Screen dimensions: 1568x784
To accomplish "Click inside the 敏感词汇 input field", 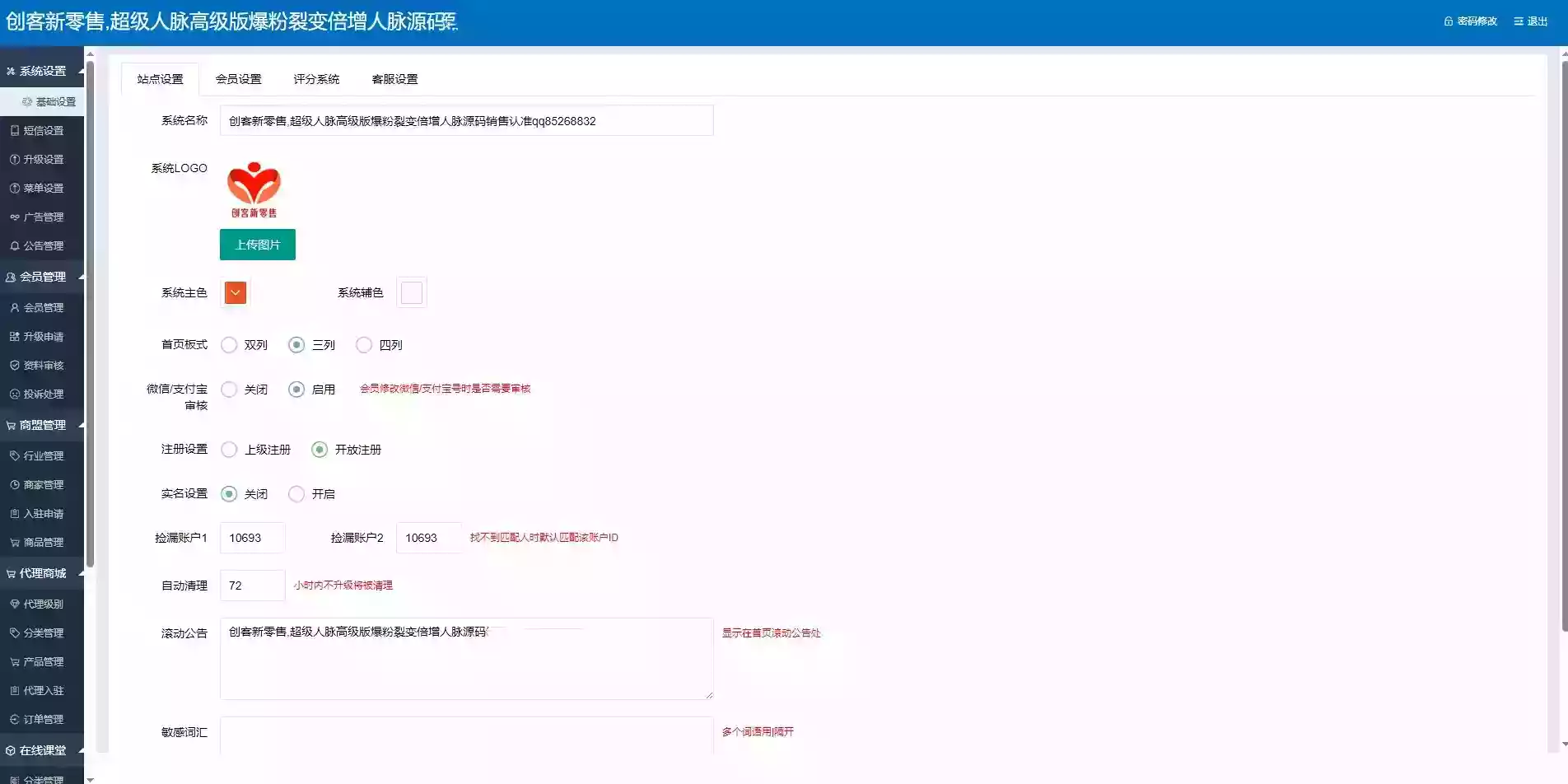I will point(465,737).
